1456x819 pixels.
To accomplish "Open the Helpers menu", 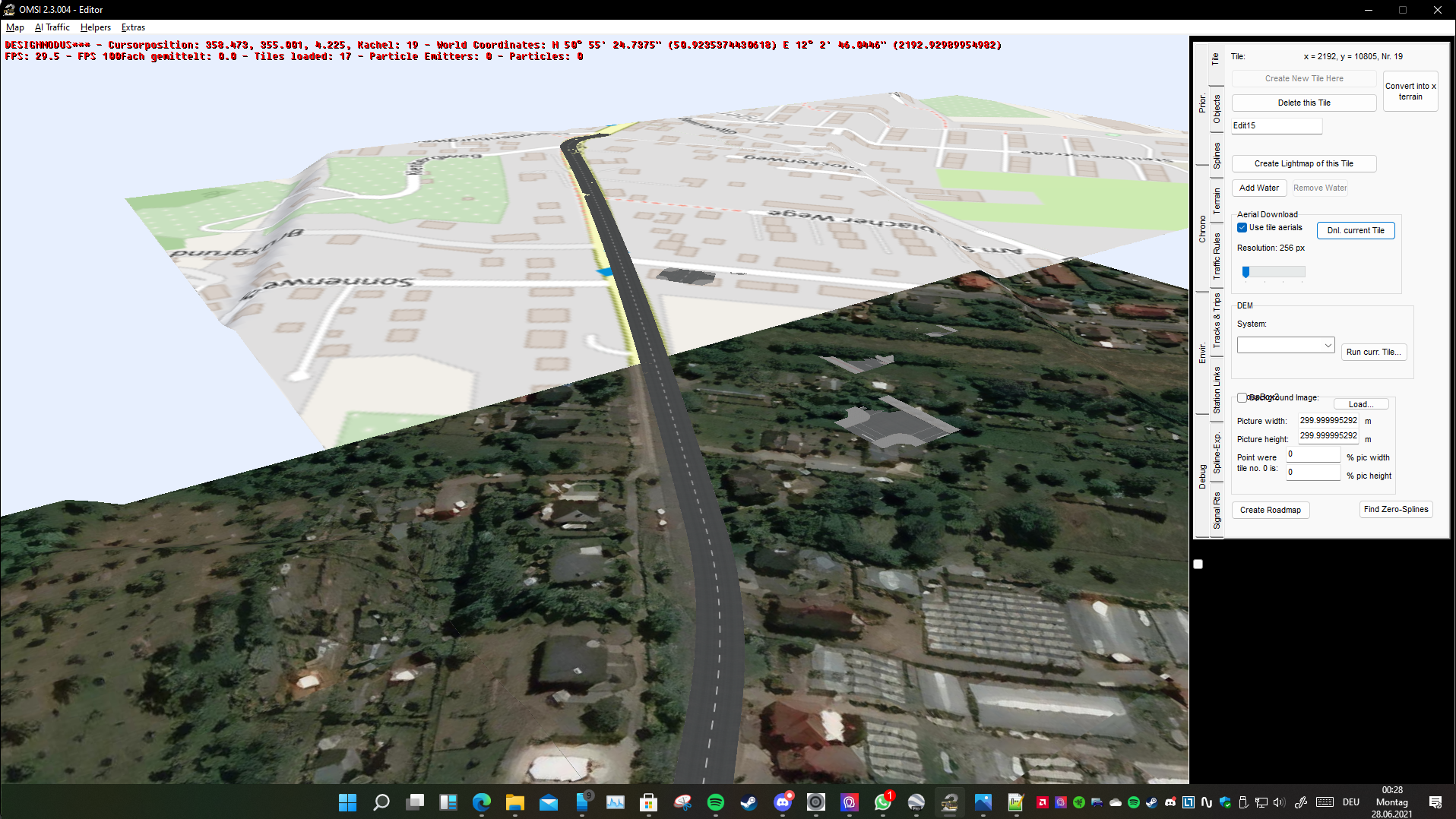I will (x=96, y=27).
